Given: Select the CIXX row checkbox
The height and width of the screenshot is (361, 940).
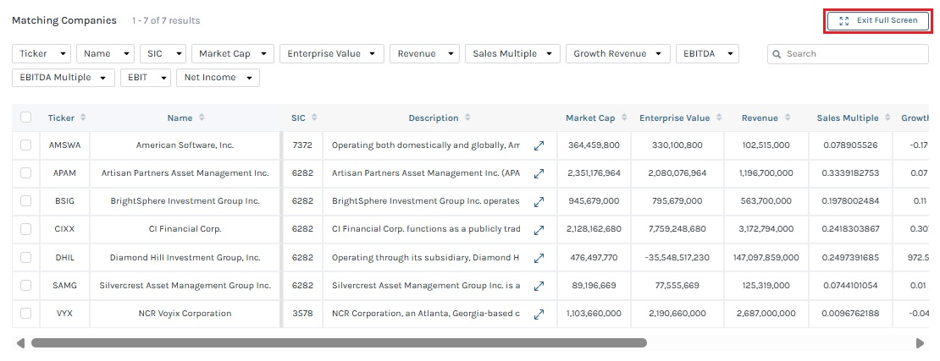Looking at the screenshot, I should 26,229.
